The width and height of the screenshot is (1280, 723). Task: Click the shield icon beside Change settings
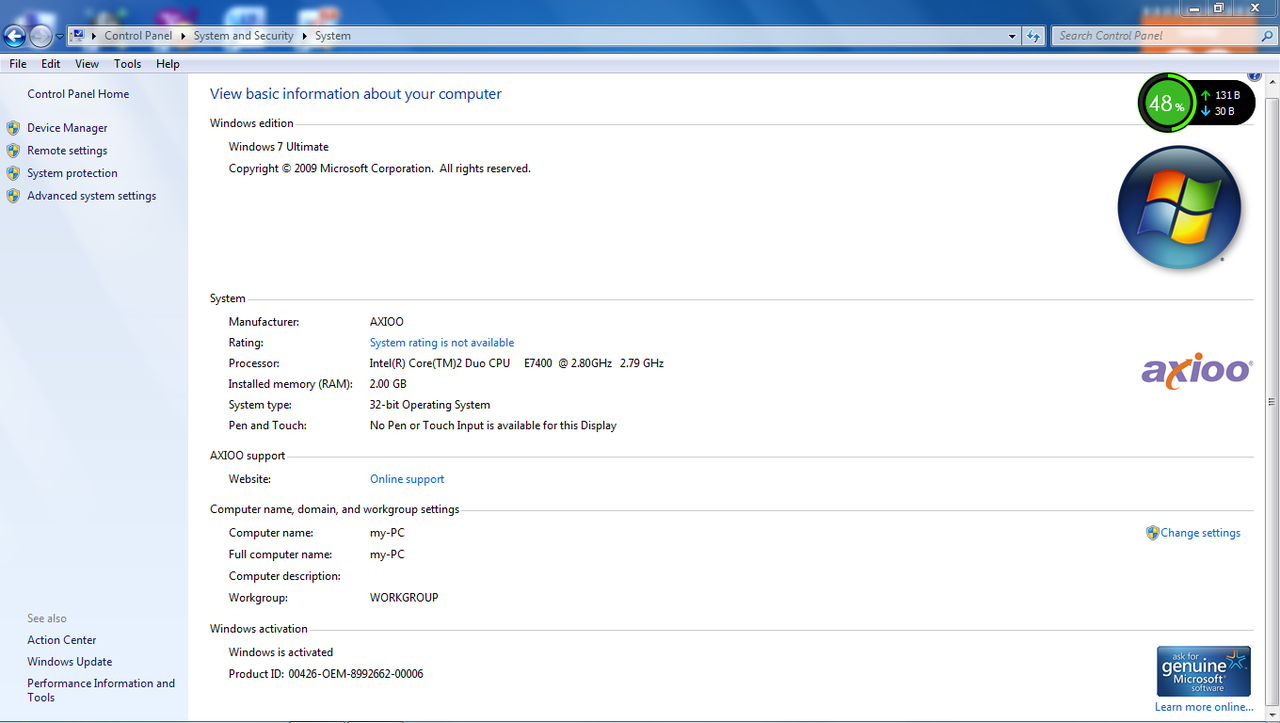(1152, 533)
